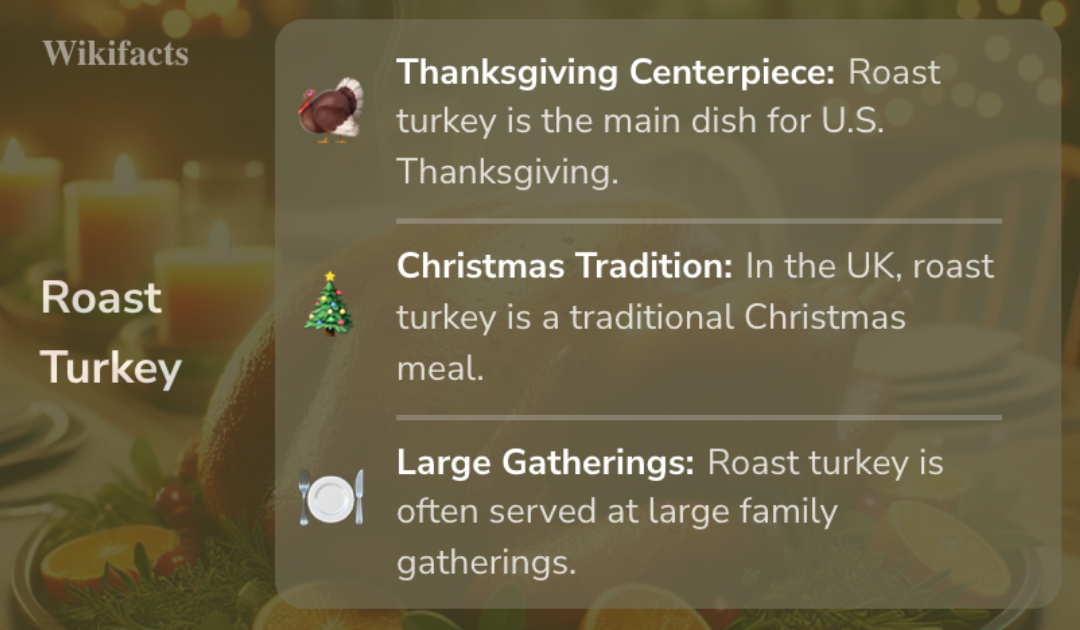
Task: Click the word 'Turkey' in the left title
Action: (110, 368)
